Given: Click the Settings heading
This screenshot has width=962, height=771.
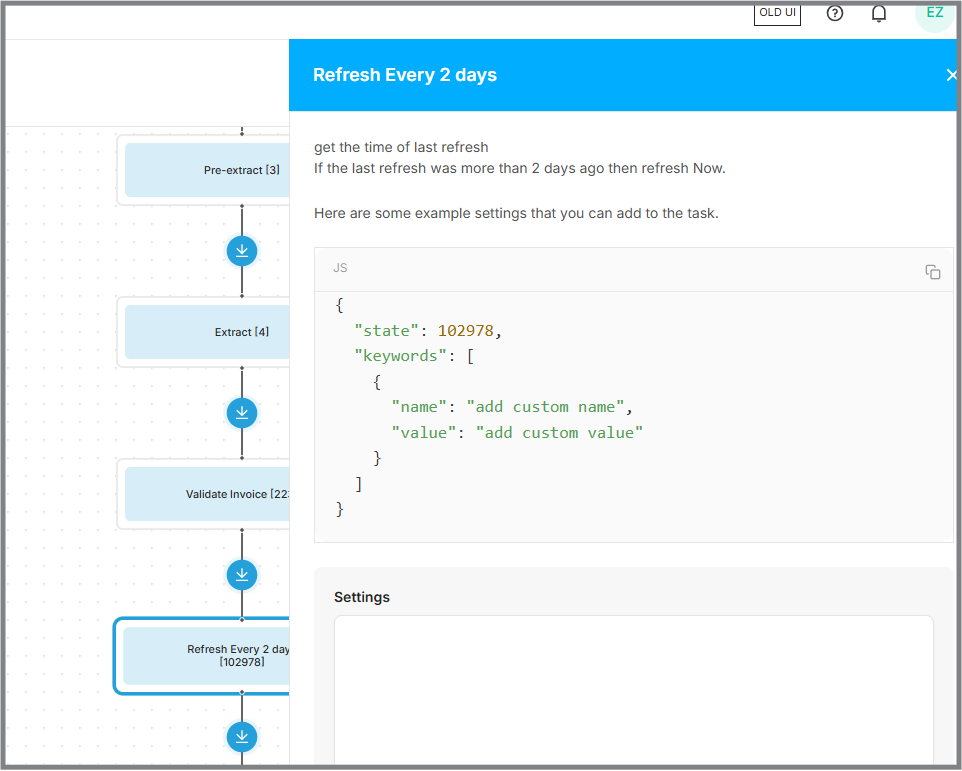Looking at the screenshot, I should tap(362, 597).
